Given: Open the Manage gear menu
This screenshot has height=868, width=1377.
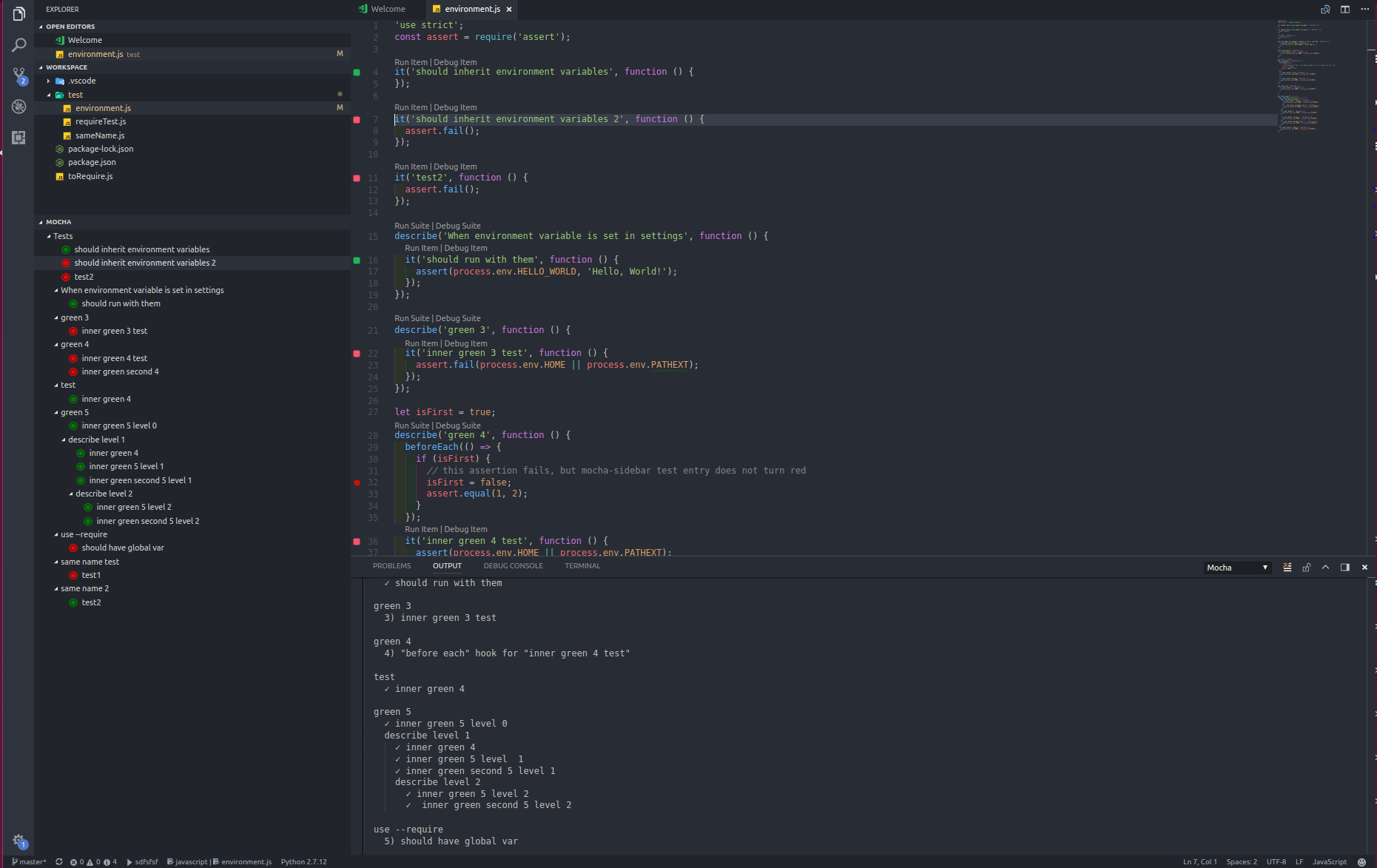Looking at the screenshot, I should 18,841.
